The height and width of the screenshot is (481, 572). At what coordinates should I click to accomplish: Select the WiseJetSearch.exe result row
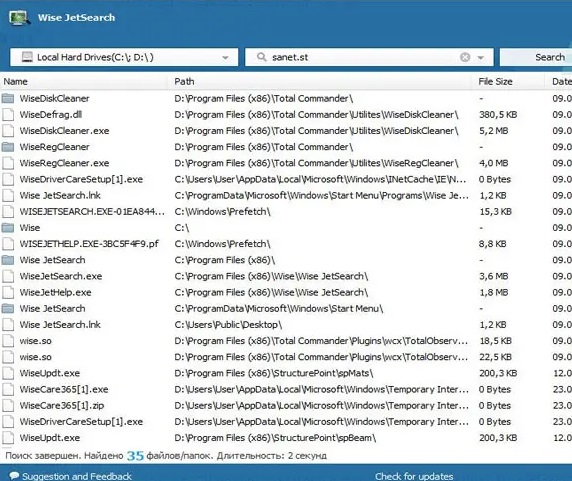point(286,276)
